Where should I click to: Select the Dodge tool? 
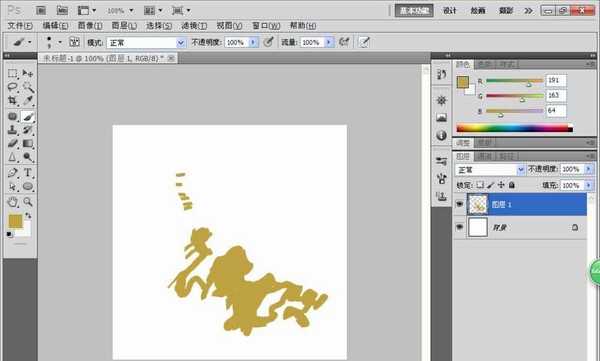pos(28,157)
